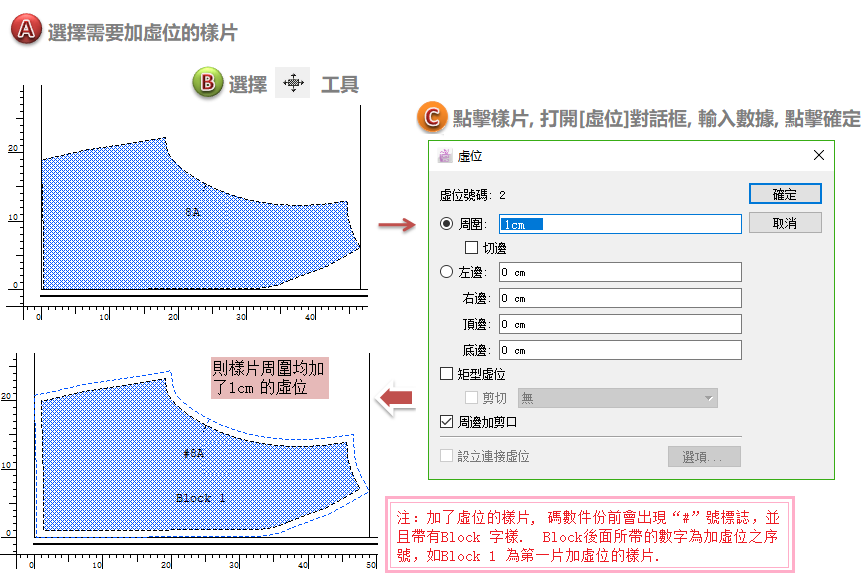Screen dimensions: 862x573
Task: Click the 選項... button
Action: click(x=704, y=457)
